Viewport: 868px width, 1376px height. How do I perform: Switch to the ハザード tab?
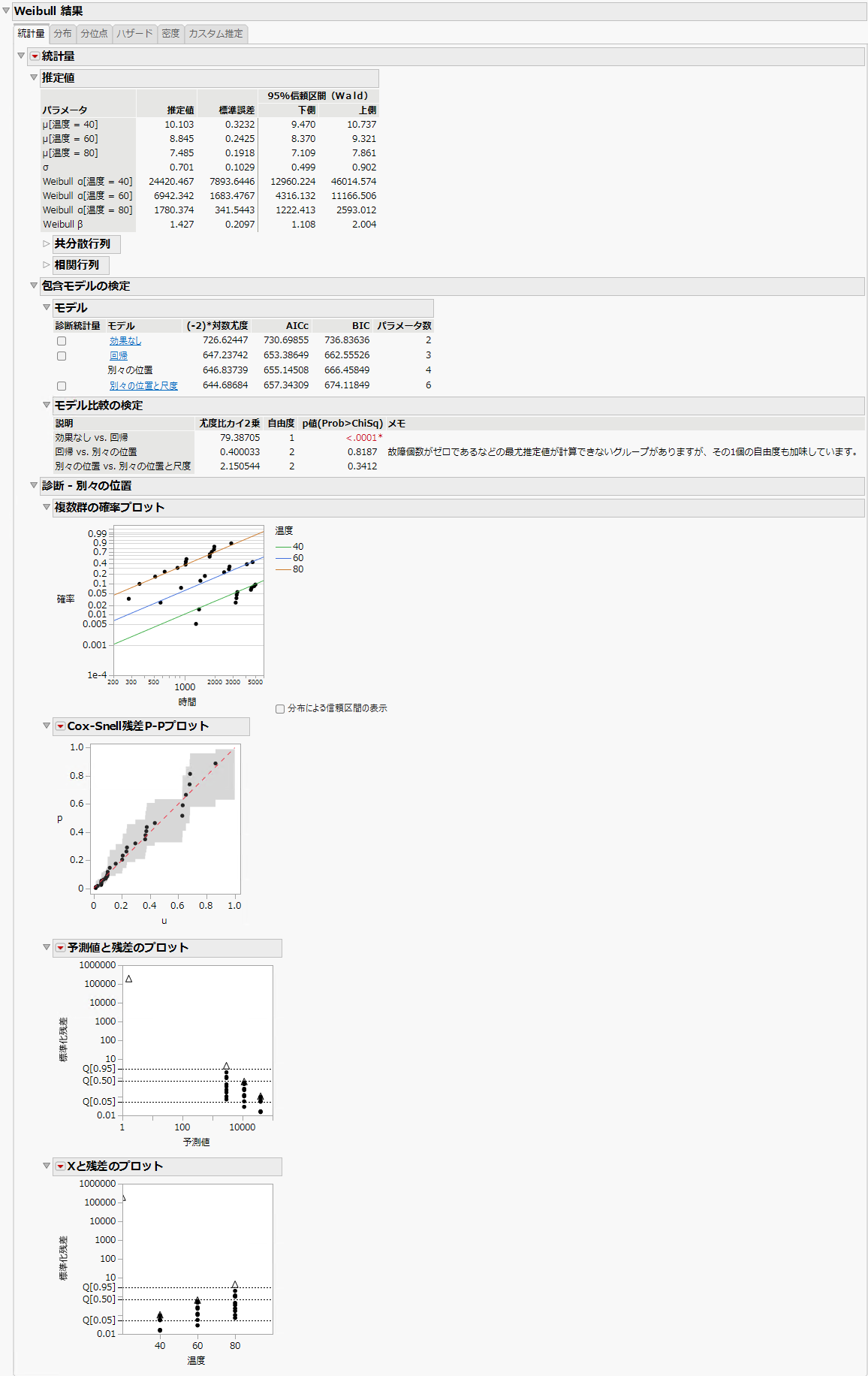tap(135, 34)
